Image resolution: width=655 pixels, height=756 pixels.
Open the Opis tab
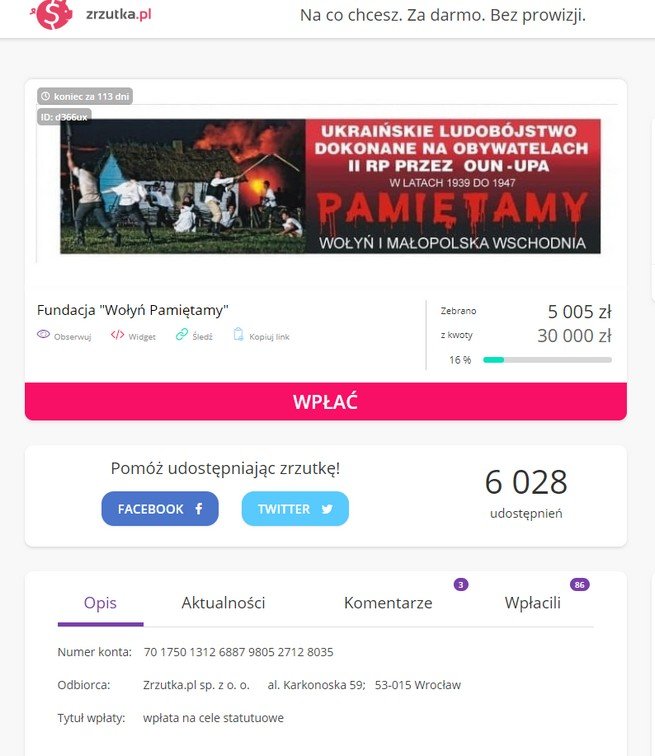pos(100,603)
